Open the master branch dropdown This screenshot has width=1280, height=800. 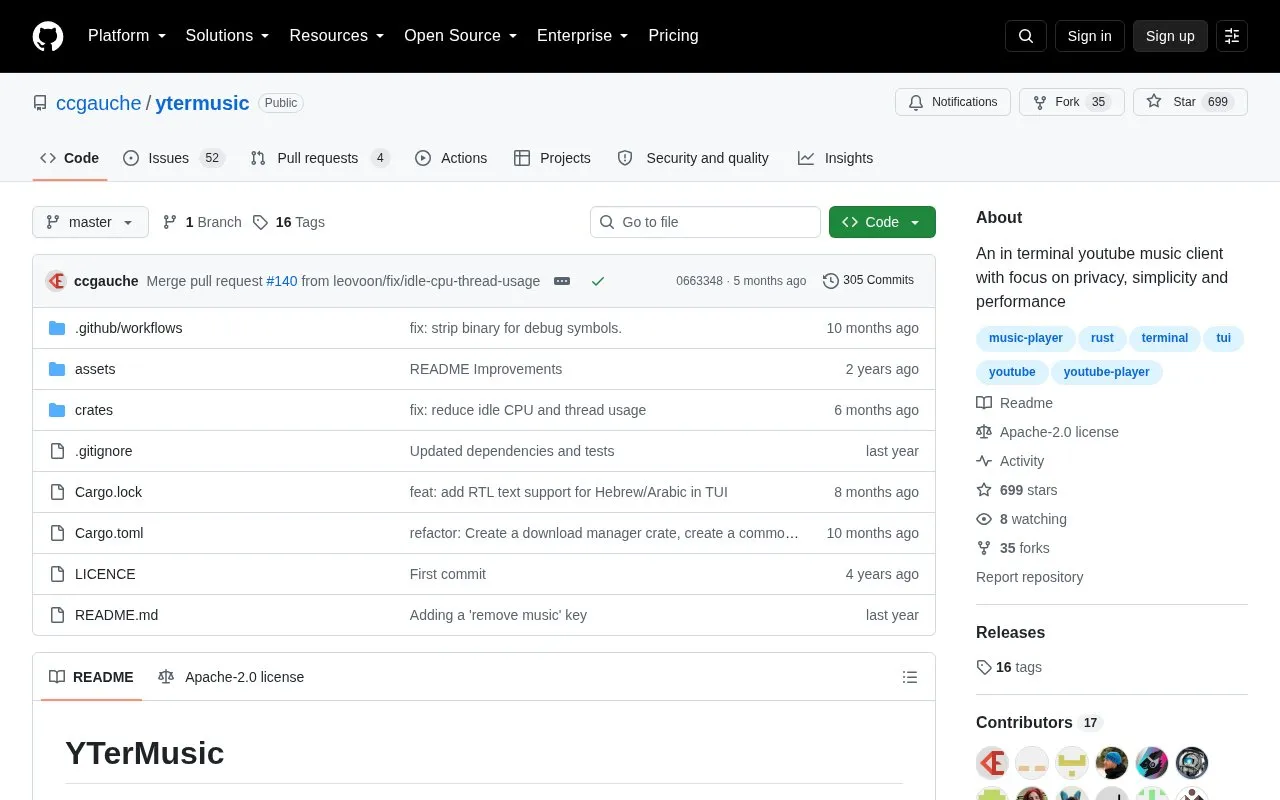pos(90,222)
